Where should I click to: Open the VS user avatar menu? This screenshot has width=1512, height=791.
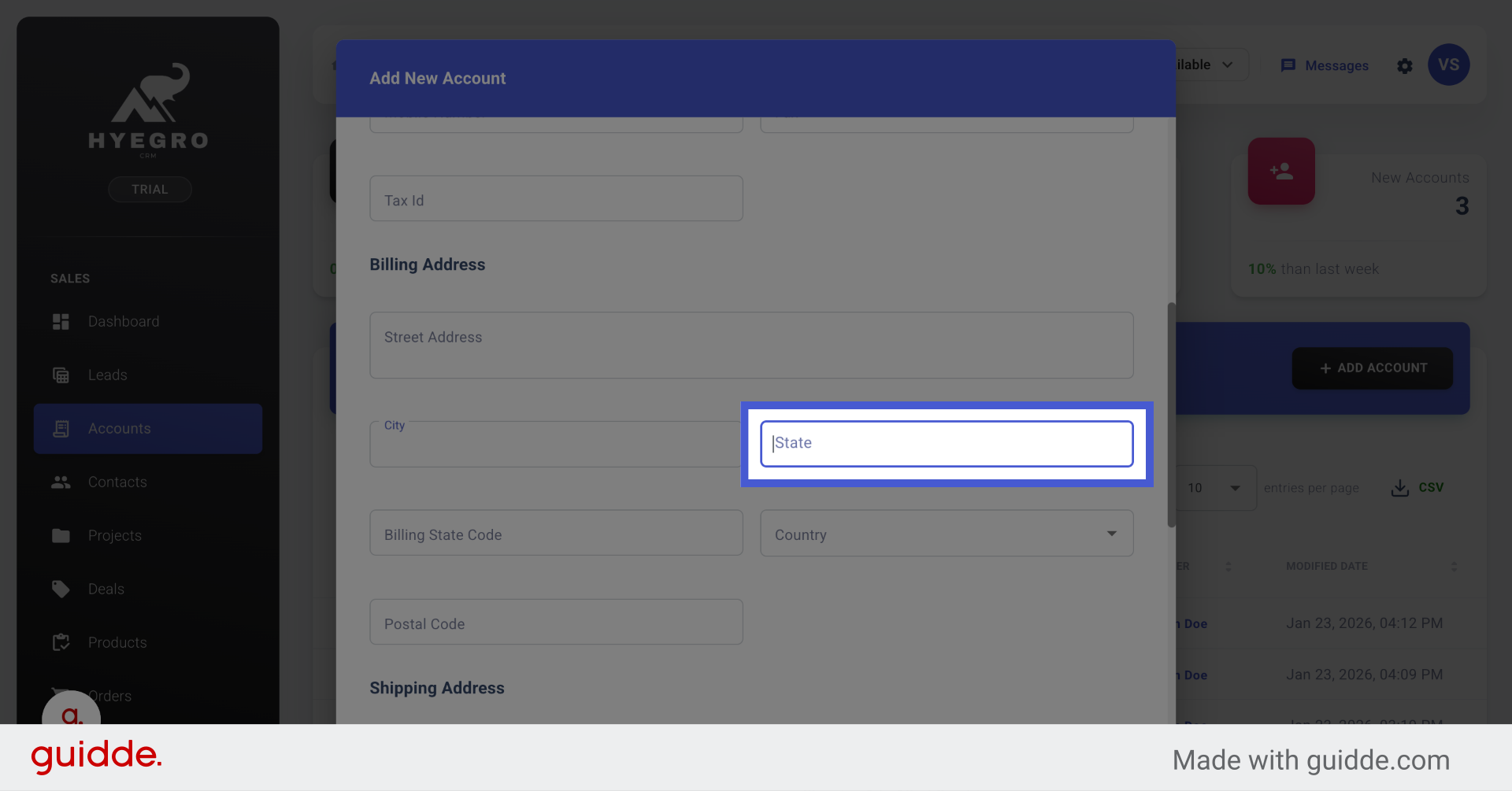tap(1448, 65)
